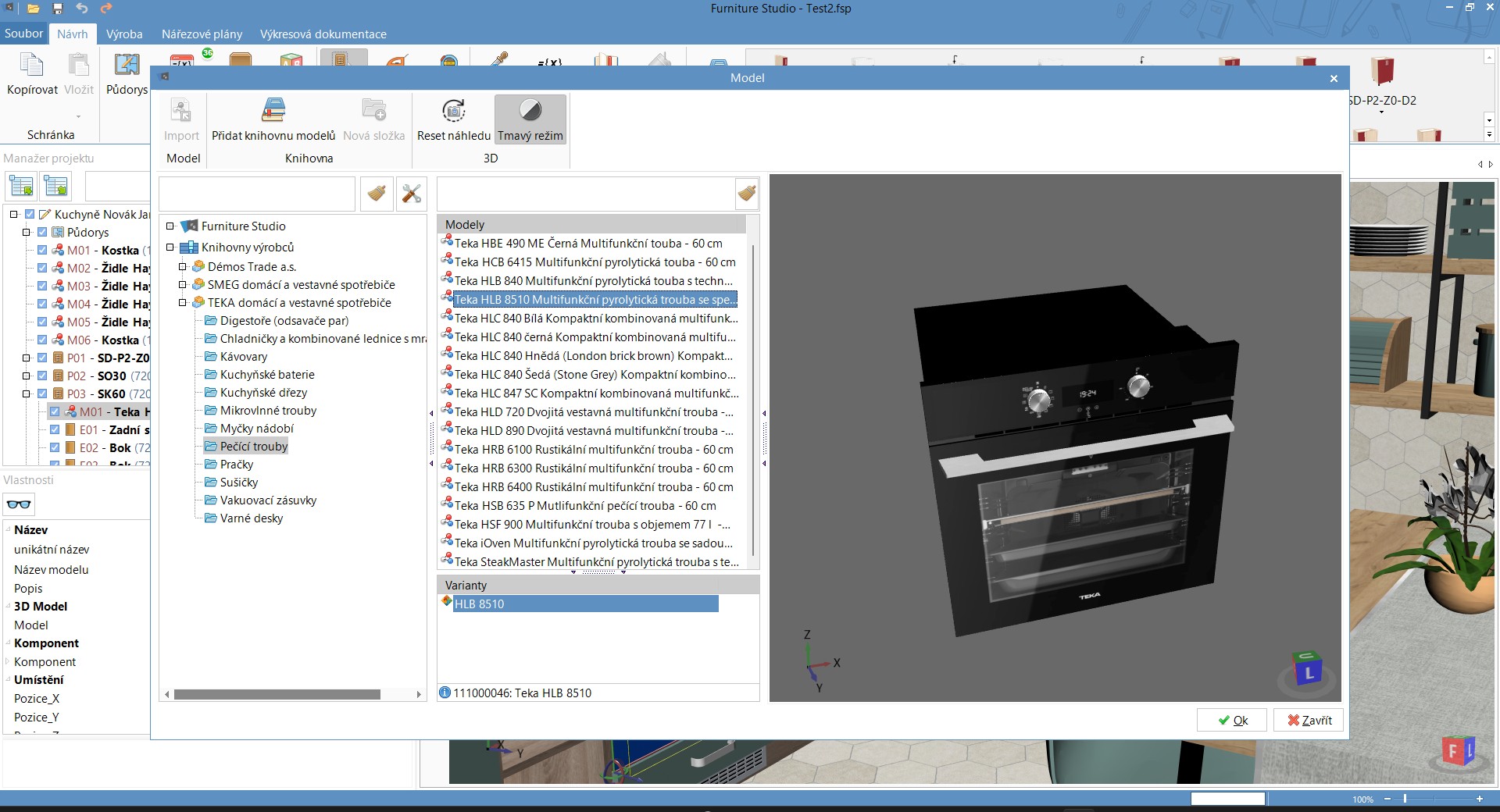
Task: Switch to the Výroba tab
Action: click(x=124, y=34)
